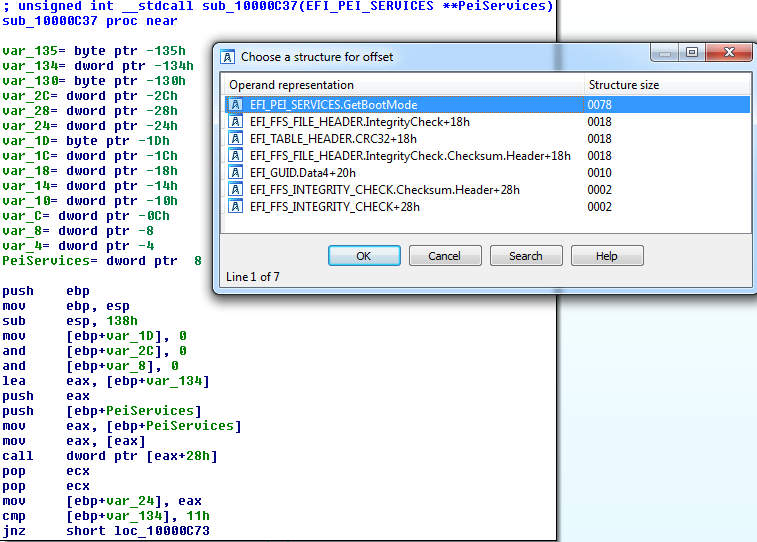Viewport: 757px width, 542px height.
Task: Click the cmp [ebp+var_134], 11h line
Action: pos(106,516)
